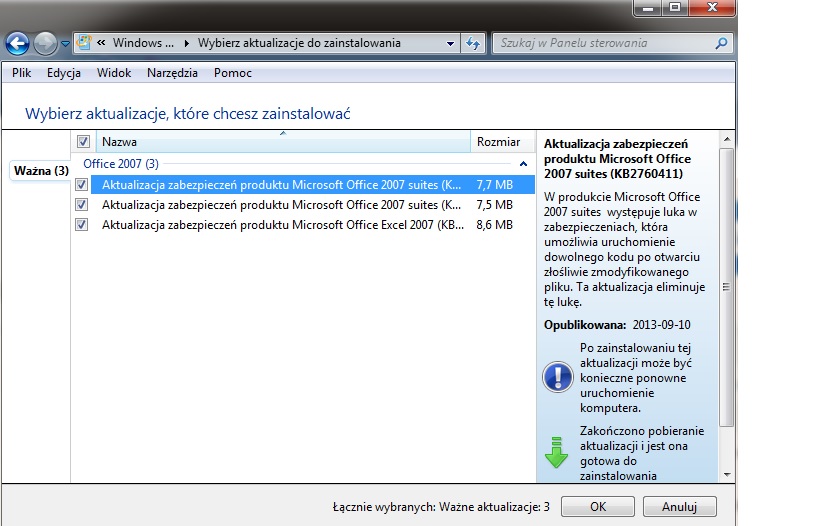Click the Opublikowana date 2013-09-10

click(661, 325)
